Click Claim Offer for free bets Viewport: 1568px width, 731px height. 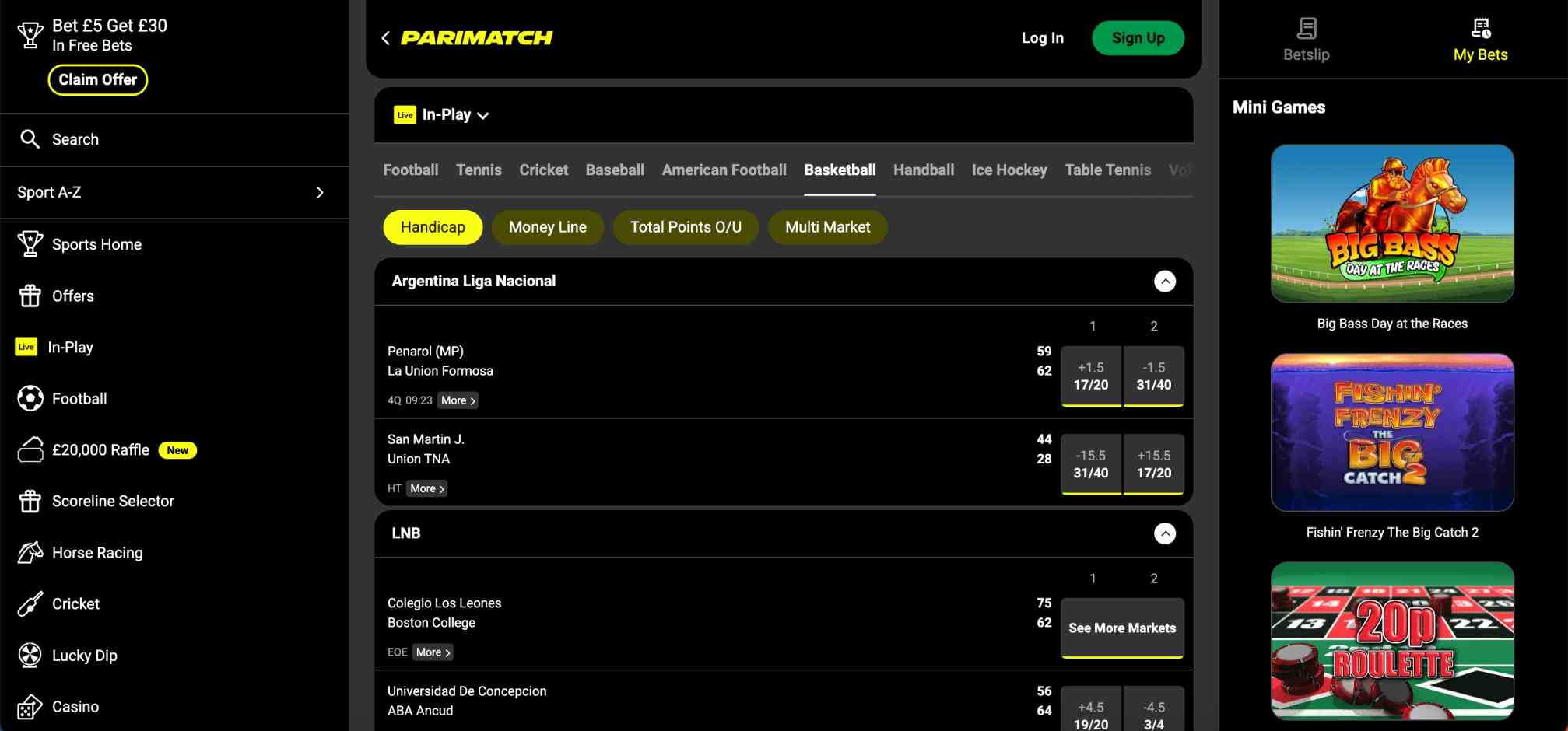(97, 79)
